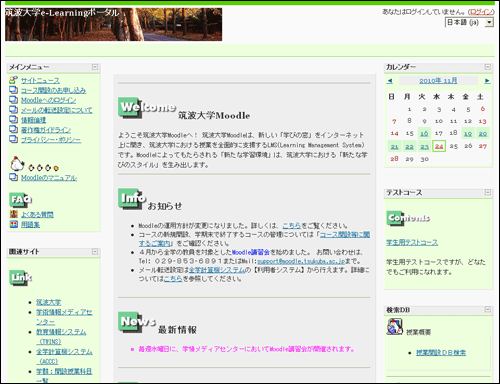
Task: Click the glossary icon beside 用語集
Action: (x=14, y=224)
